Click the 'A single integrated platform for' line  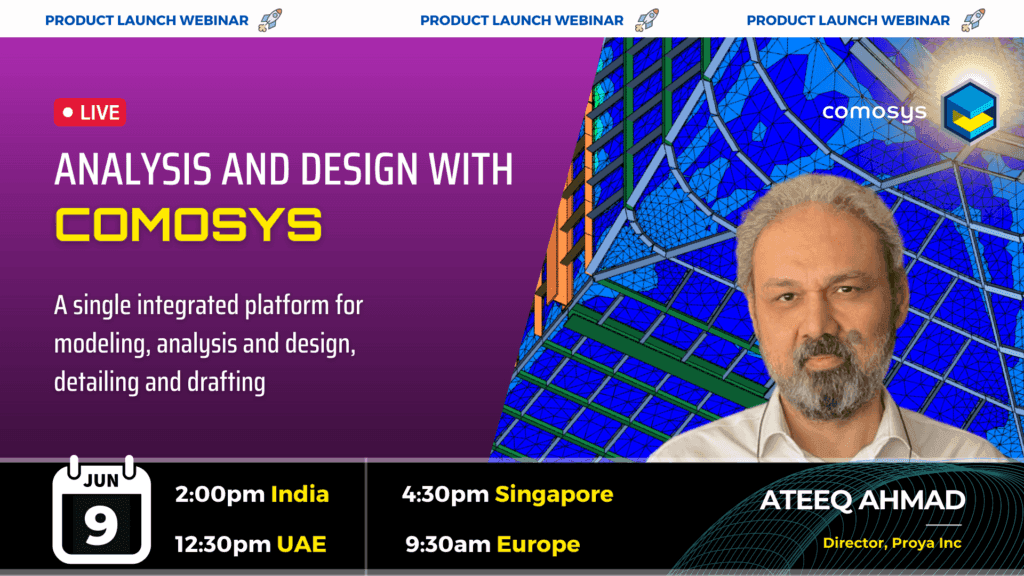pyautogui.click(x=208, y=306)
